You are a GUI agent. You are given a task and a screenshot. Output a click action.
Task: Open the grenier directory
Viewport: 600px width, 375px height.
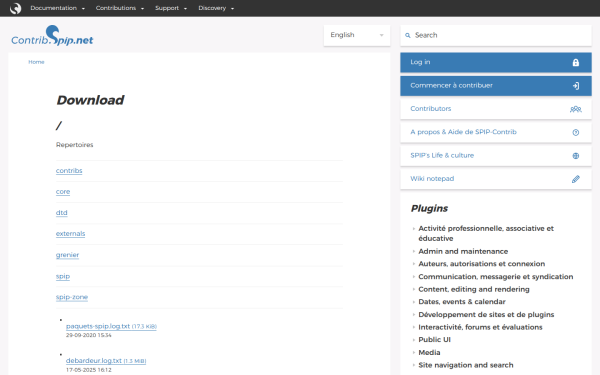click(x=67, y=255)
